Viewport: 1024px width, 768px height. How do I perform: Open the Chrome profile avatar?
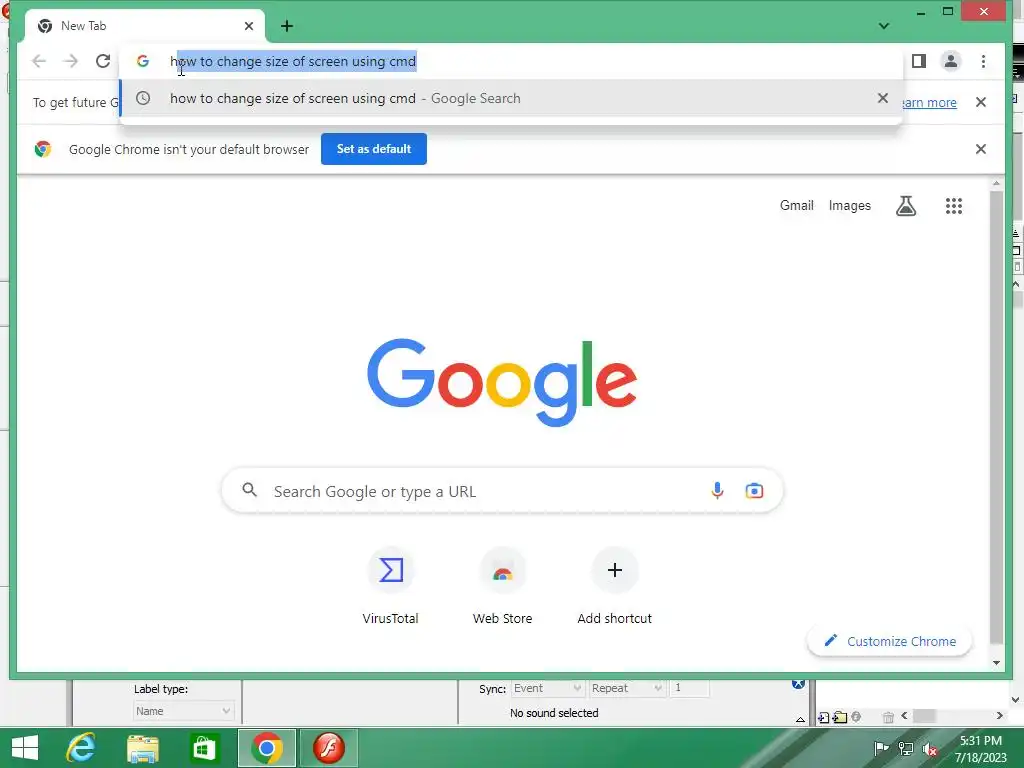(x=951, y=61)
